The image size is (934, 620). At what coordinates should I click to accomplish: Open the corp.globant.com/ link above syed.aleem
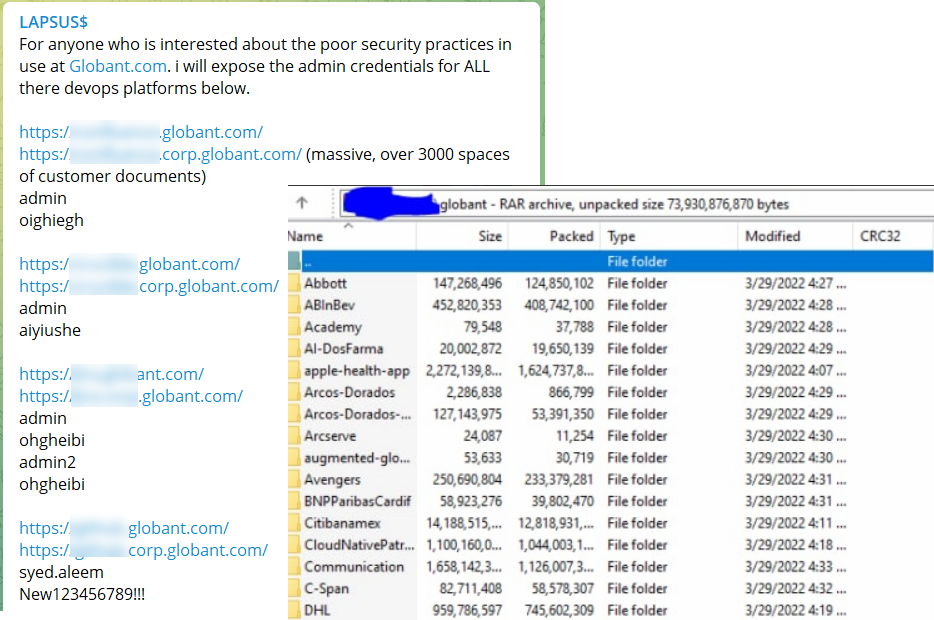coord(144,550)
